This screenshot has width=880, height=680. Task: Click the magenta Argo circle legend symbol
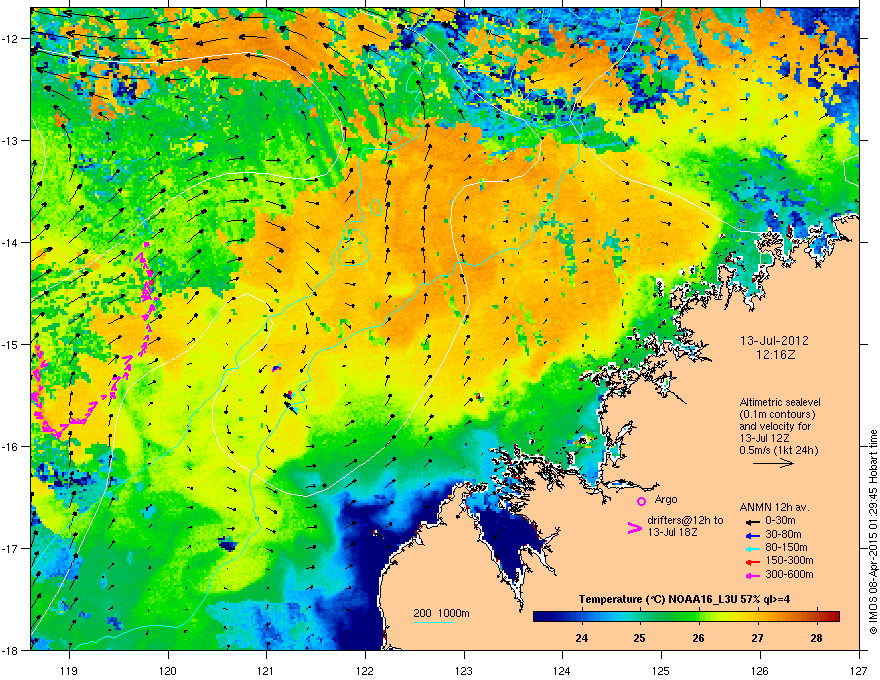(x=641, y=501)
